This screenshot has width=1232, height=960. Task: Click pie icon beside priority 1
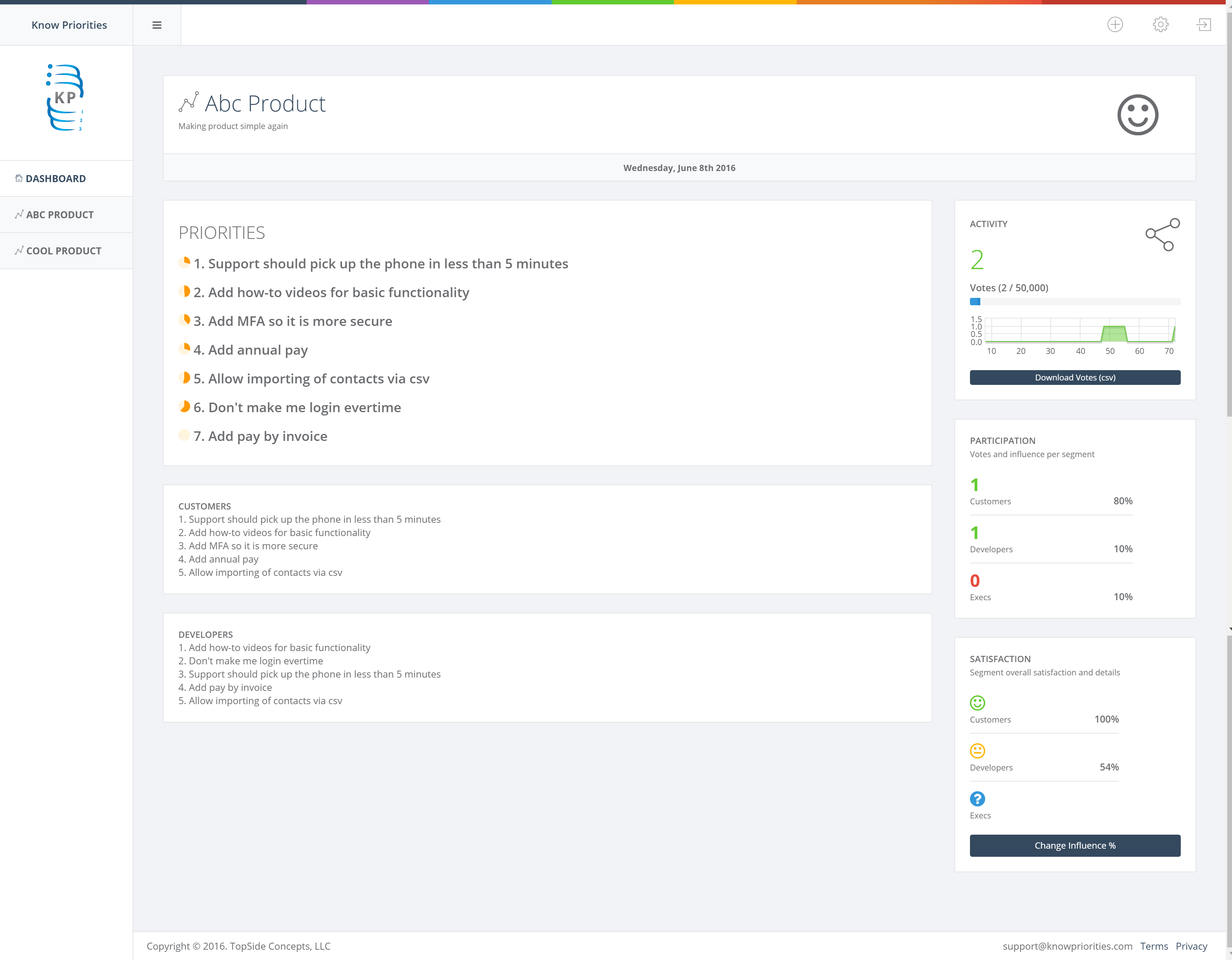click(x=184, y=263)
